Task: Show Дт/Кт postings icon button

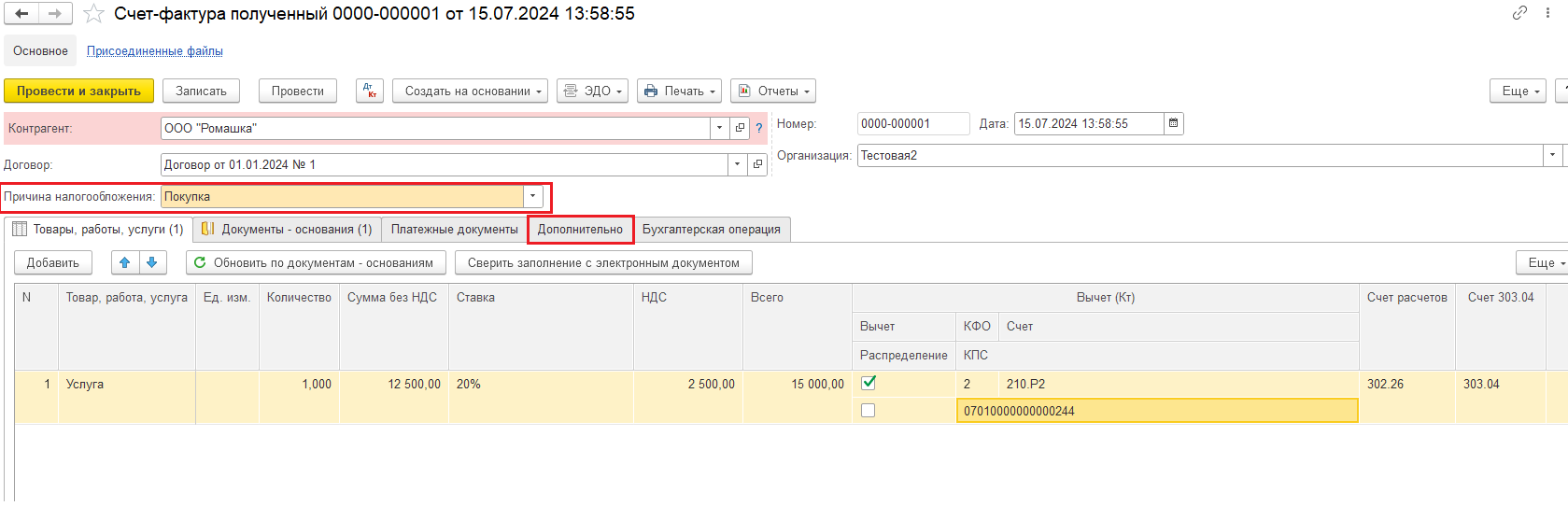Action: (370, 91)
